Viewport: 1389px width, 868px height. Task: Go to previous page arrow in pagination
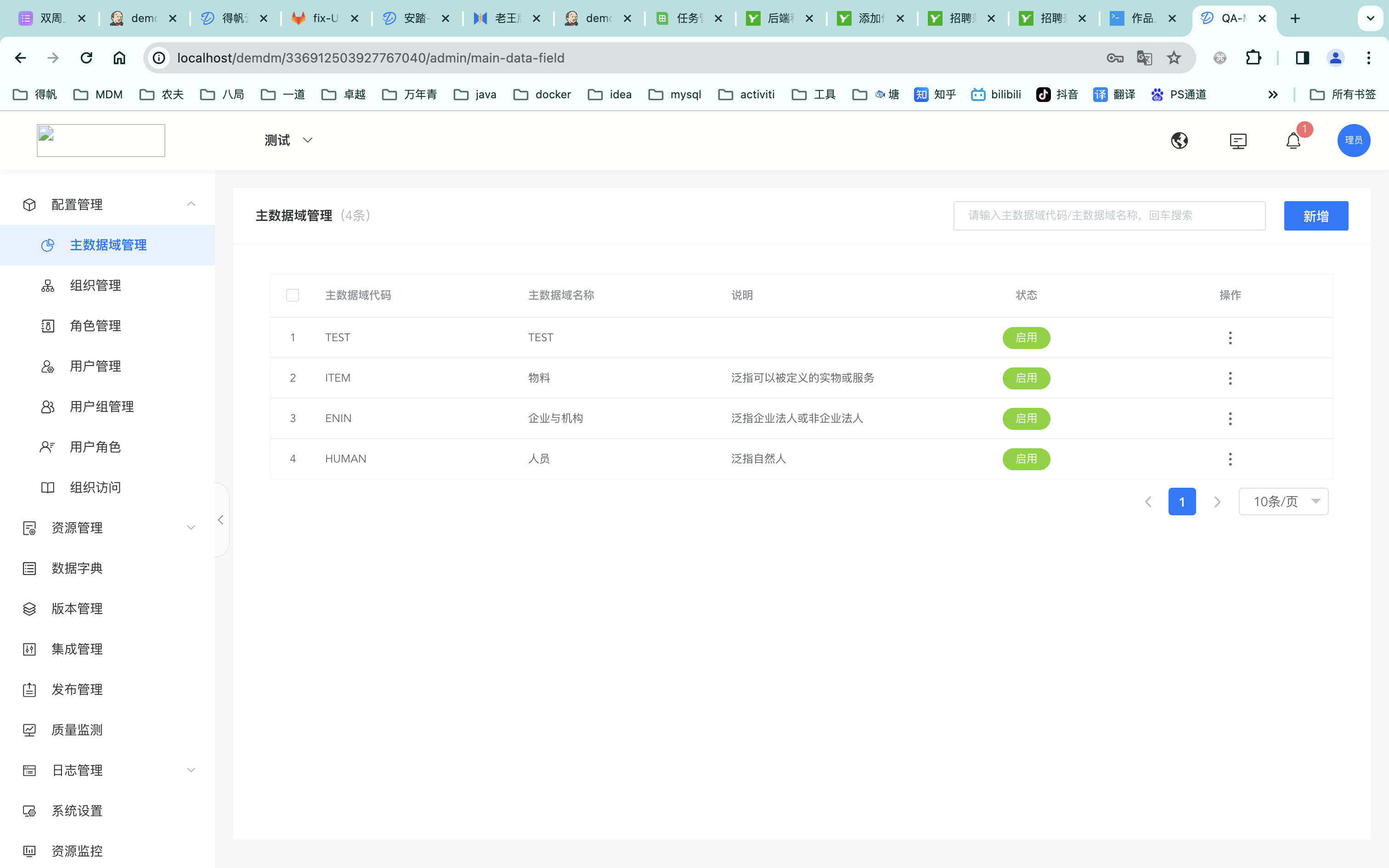pos(1148,502)
